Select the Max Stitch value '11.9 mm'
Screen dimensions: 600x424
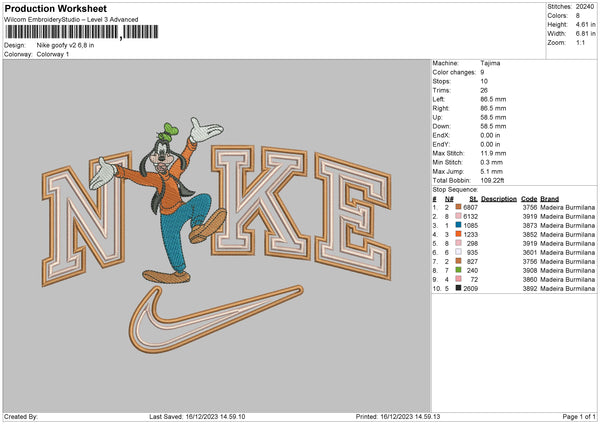[493, 153]
